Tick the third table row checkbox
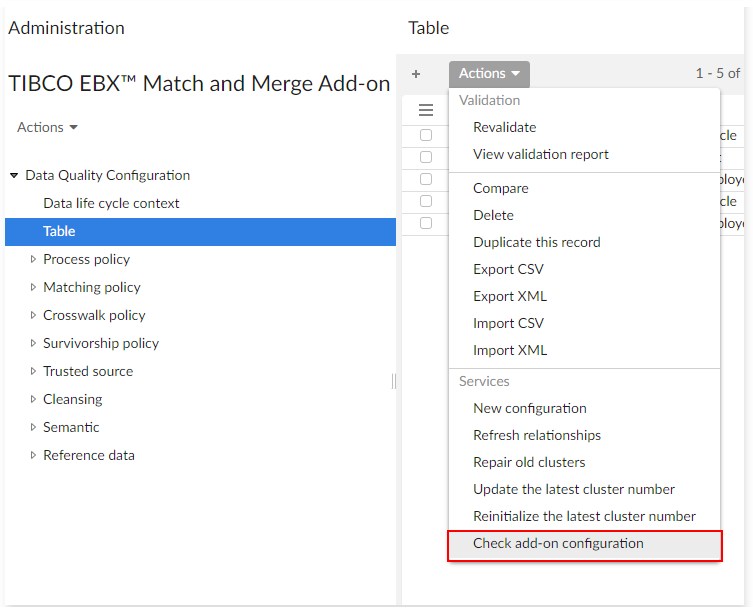The height and width of the screenshot is (614, 753). tap(426, 179)
